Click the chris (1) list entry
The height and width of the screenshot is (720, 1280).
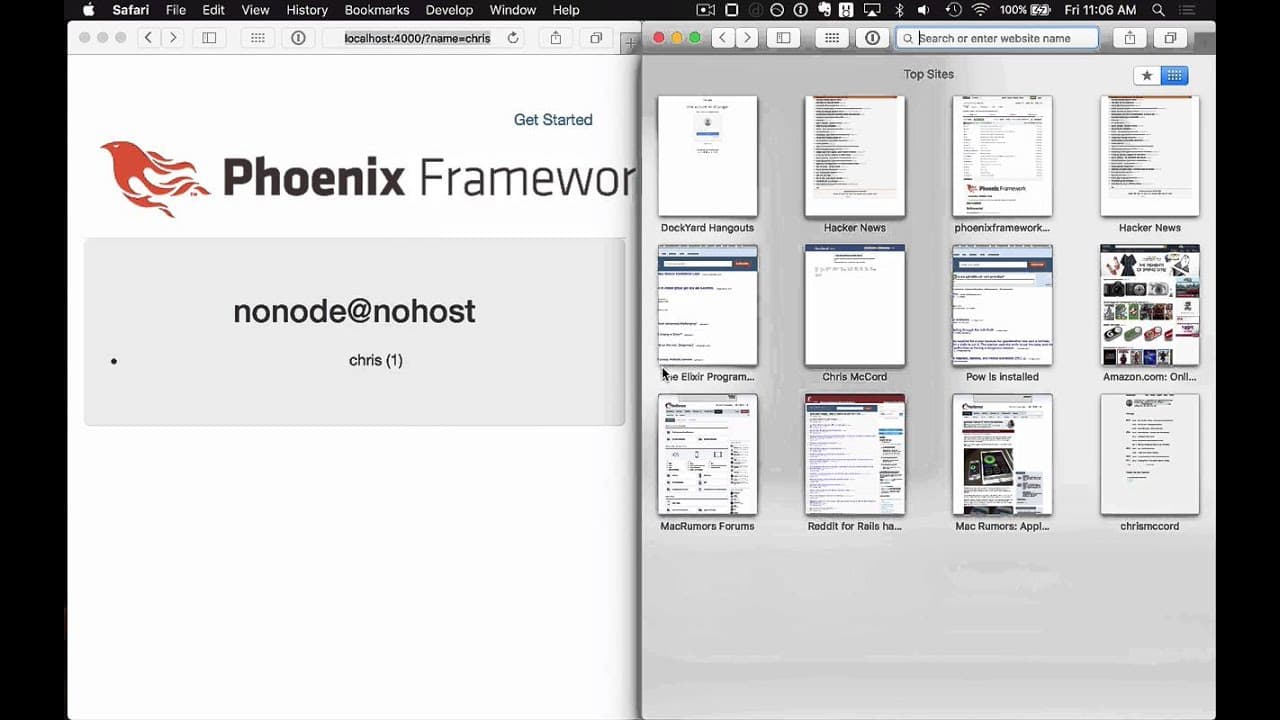point(376,360)
